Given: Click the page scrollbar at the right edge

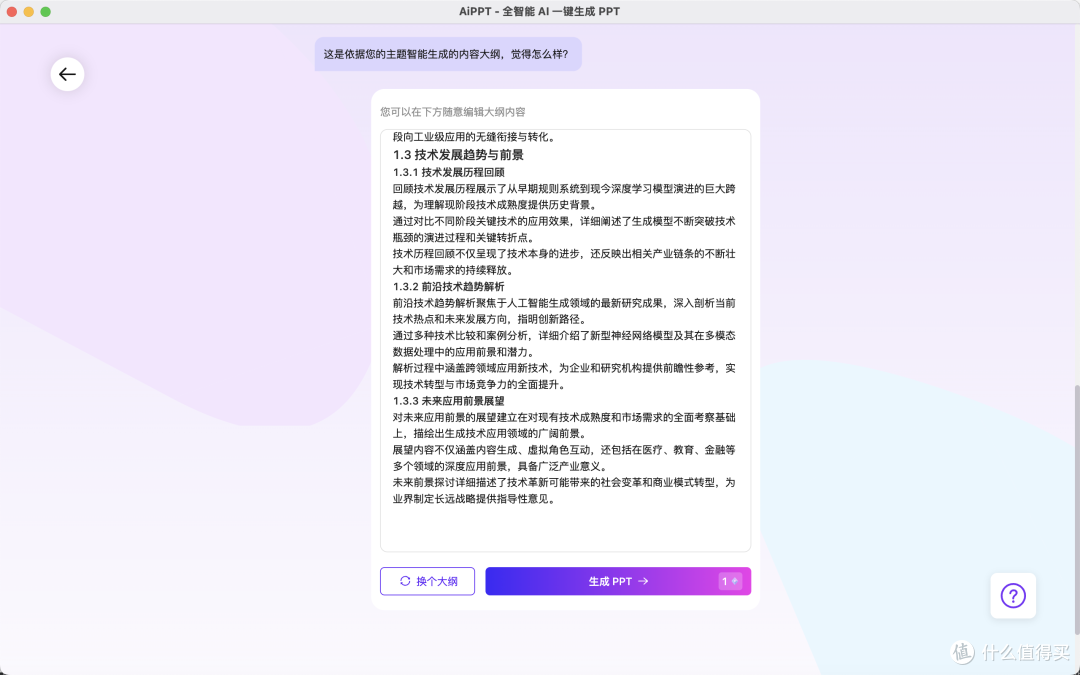Looking at the screenshot, I should coord(1077,510).
